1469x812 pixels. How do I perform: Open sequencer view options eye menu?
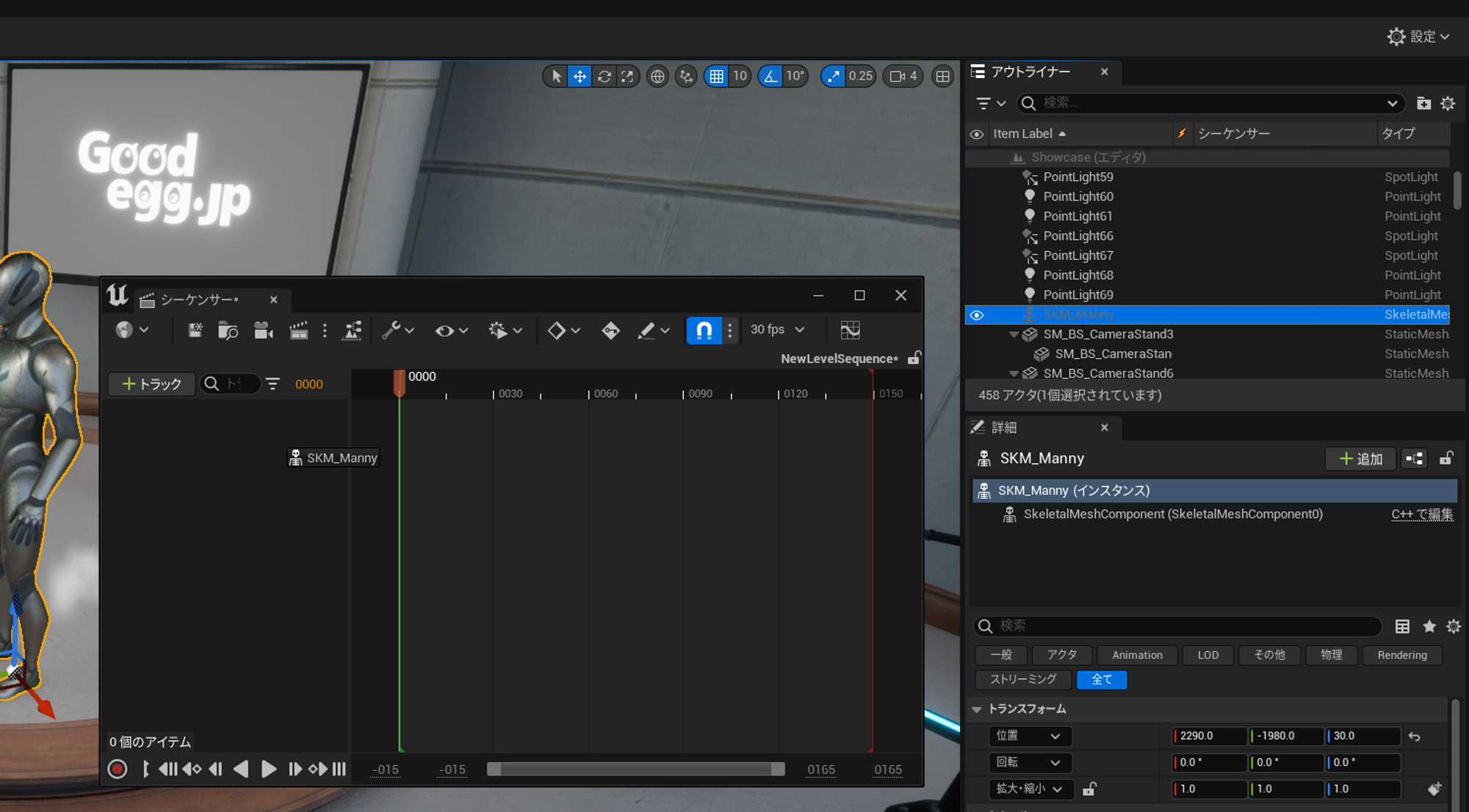pos(451,330)
